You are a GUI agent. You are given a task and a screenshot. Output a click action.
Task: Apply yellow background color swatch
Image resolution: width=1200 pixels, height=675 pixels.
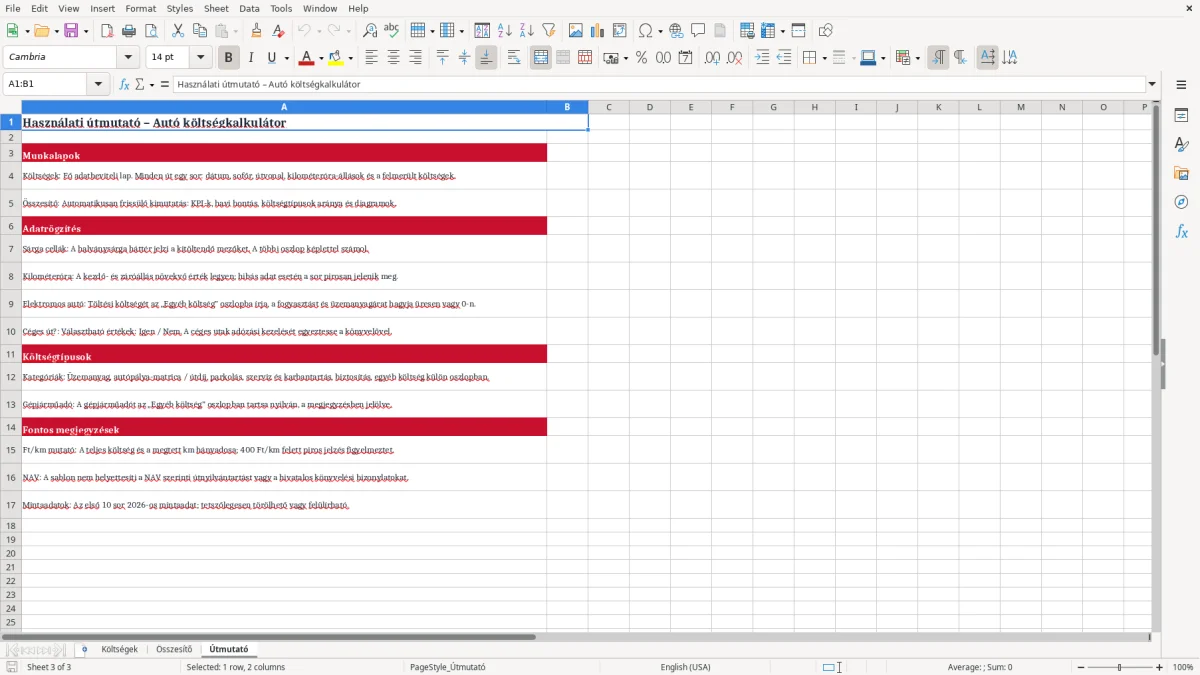click(x=335, y=58)
